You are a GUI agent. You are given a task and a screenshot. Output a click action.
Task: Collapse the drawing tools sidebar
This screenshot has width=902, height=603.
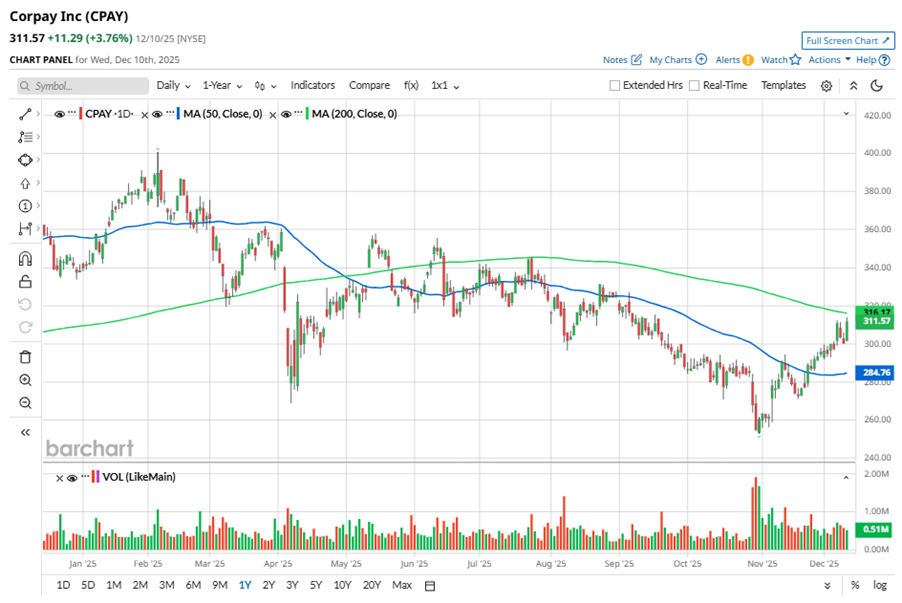pyautogui.click(x=25, y=432)
